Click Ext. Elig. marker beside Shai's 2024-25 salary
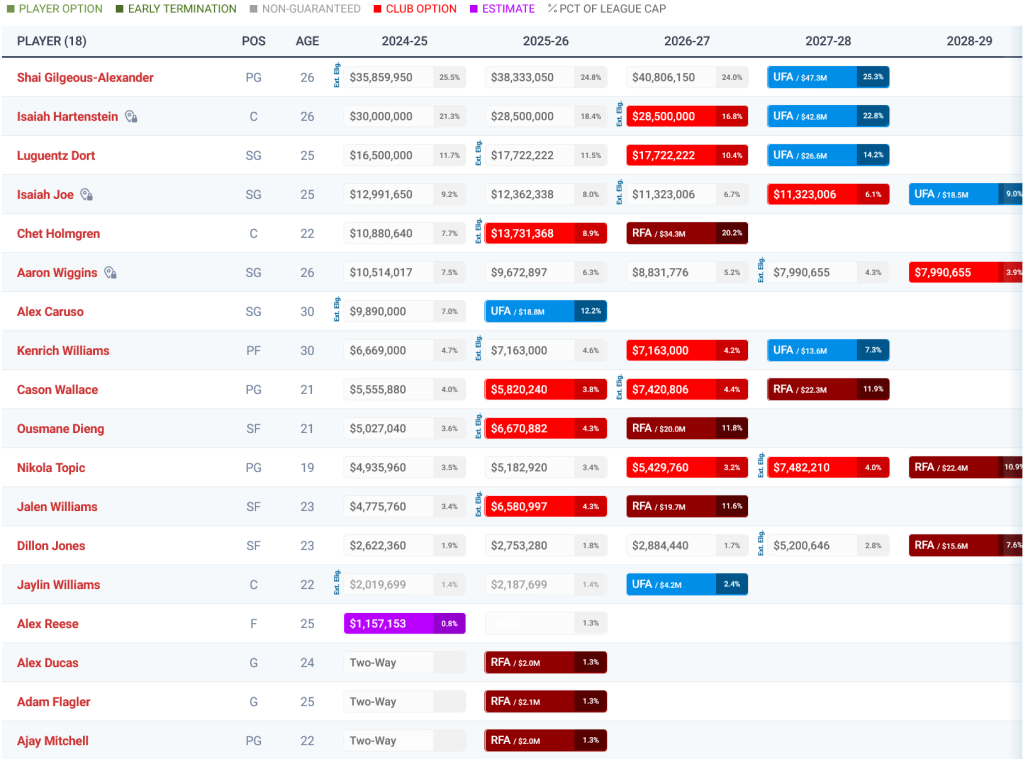This screenshot has height=759, width=1023. pyautogui.click(x=337, y=77)
